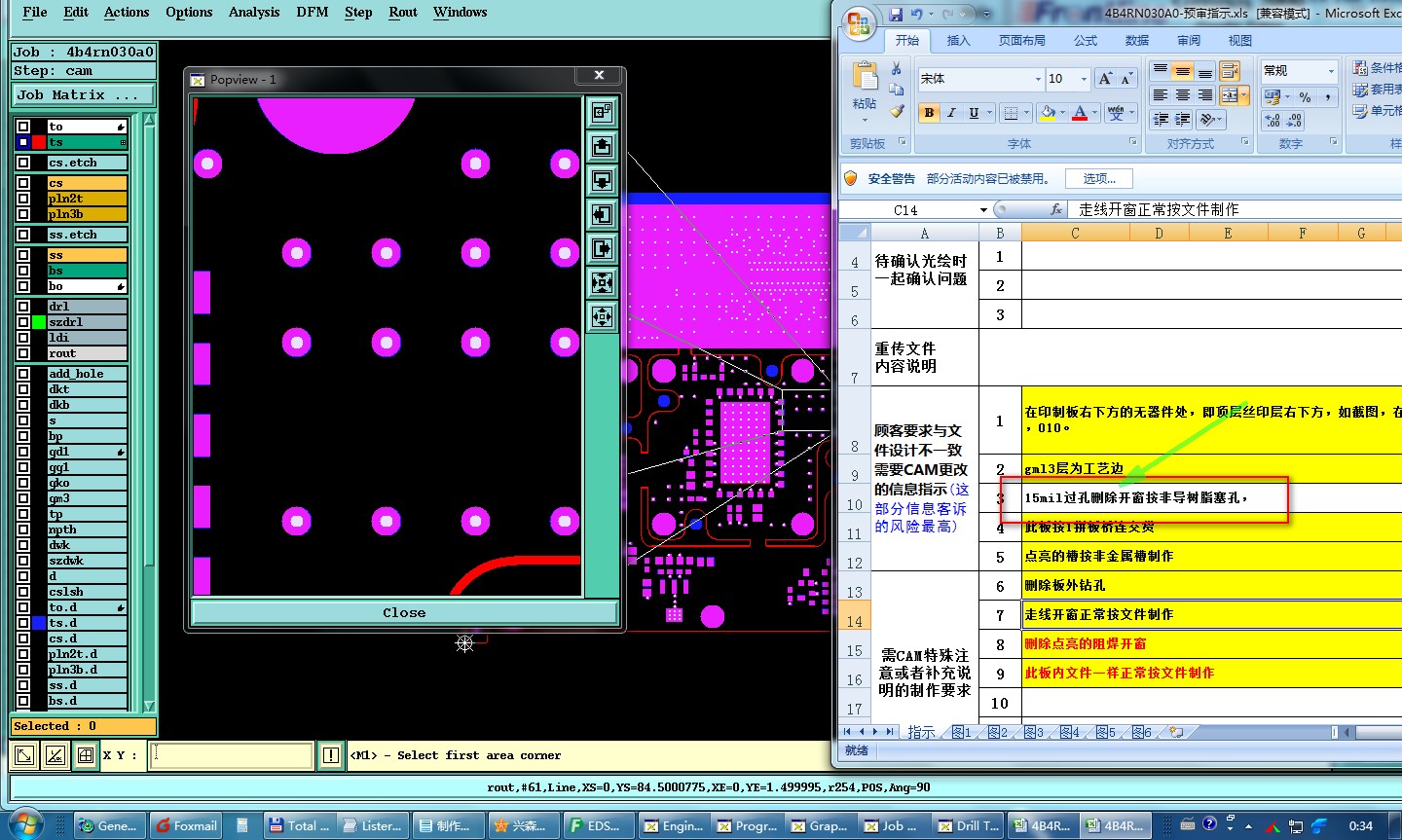The image size is (1402, 840).
Task: Click the Increase Decimal icon in Excel
Action: pyautogui.click(x=1273, y=121)
